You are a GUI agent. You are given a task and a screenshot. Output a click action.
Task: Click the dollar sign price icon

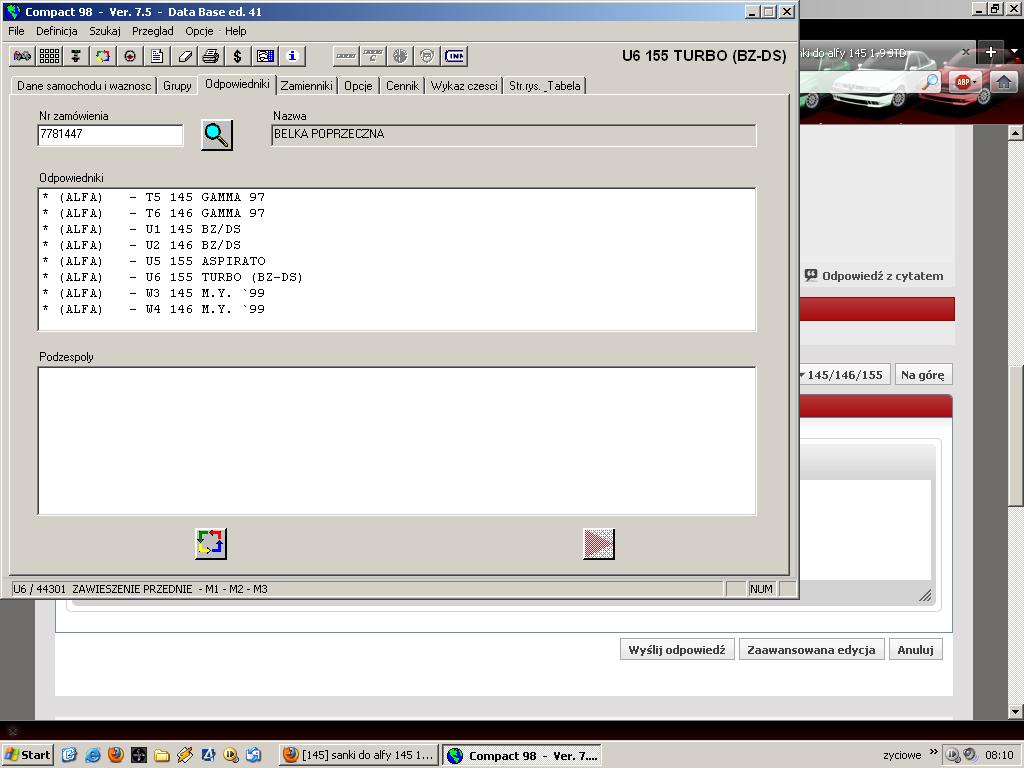pos(238,56)
